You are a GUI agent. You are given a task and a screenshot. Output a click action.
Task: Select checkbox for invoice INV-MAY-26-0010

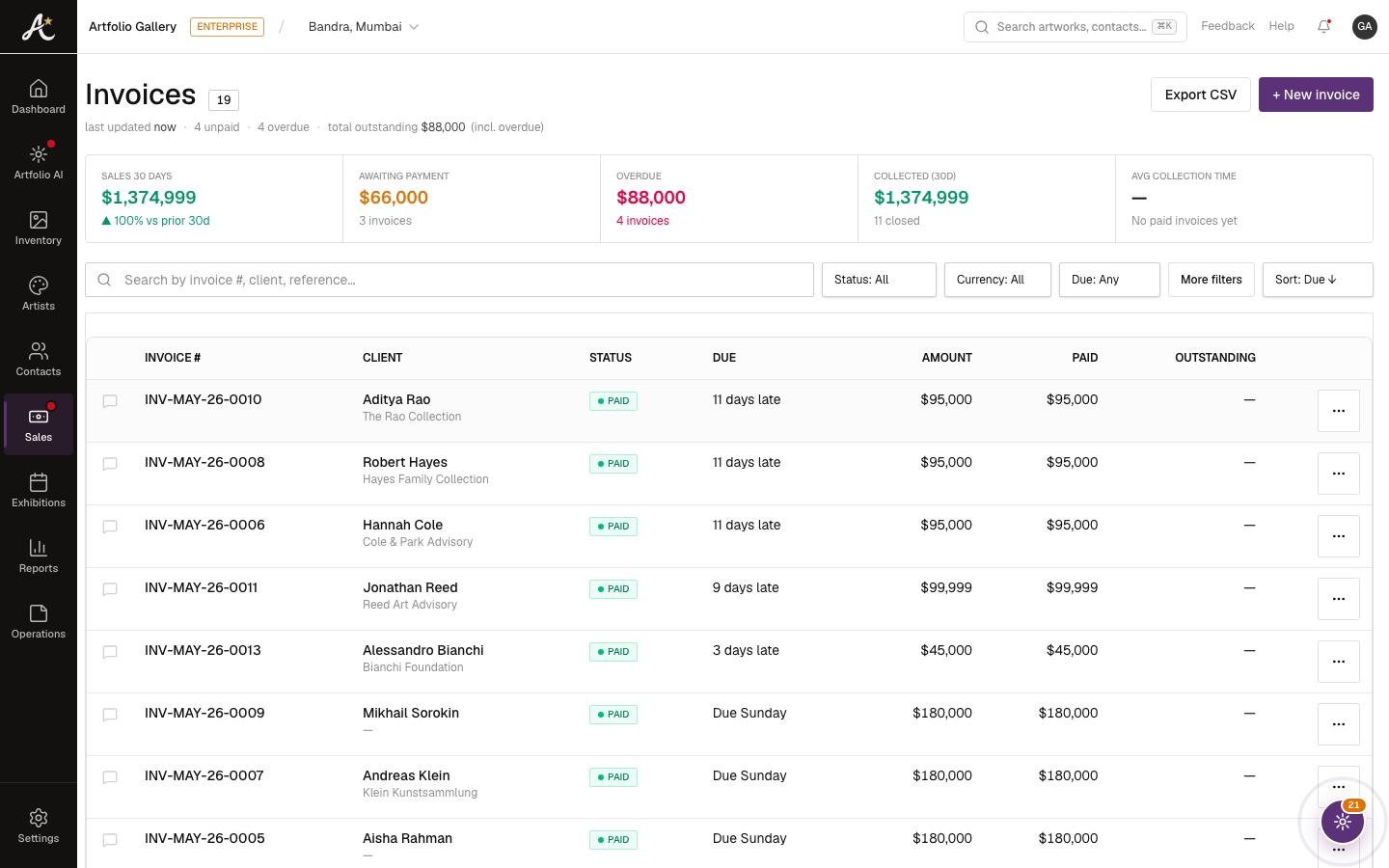tap(110, 401)
